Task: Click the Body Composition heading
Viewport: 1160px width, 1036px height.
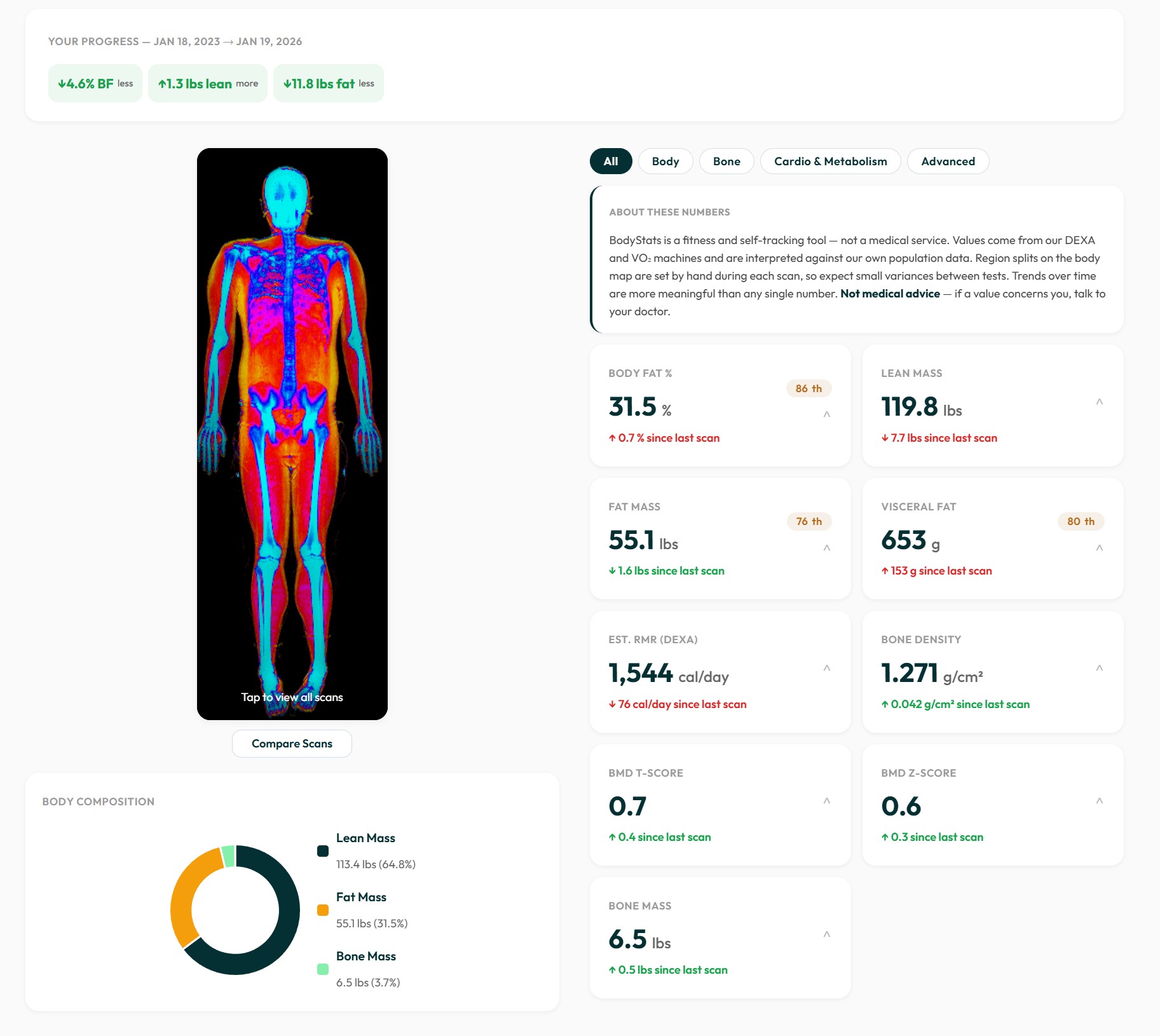Action: click(x=98, y=802)
